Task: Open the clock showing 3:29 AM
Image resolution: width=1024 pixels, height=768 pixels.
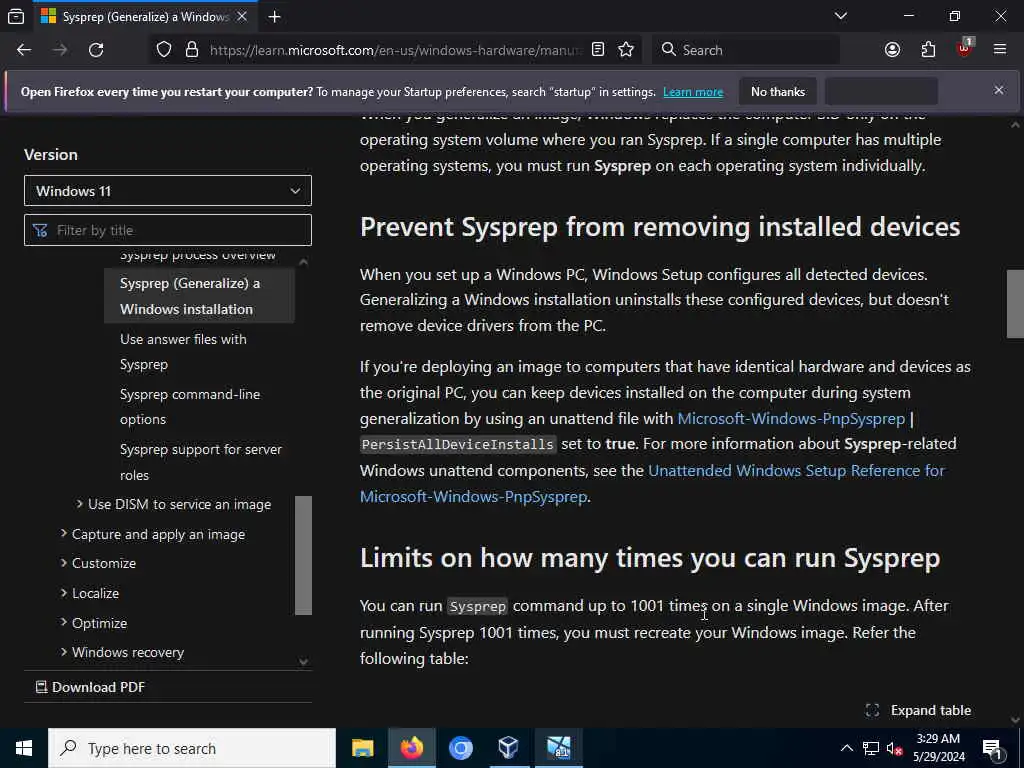Action: pos(938,748)
